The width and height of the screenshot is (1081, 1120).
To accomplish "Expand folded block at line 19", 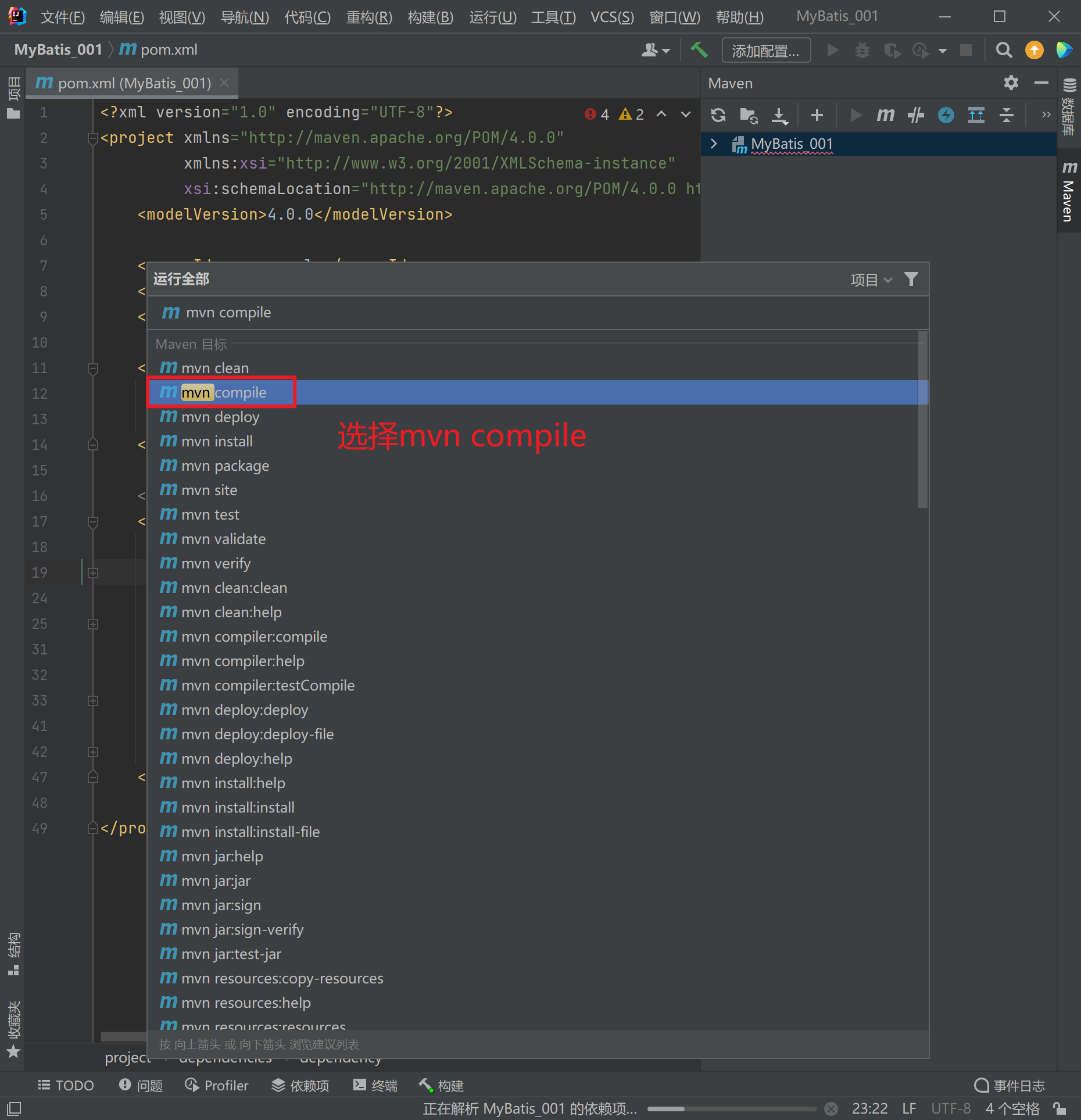I will point(92,573).
